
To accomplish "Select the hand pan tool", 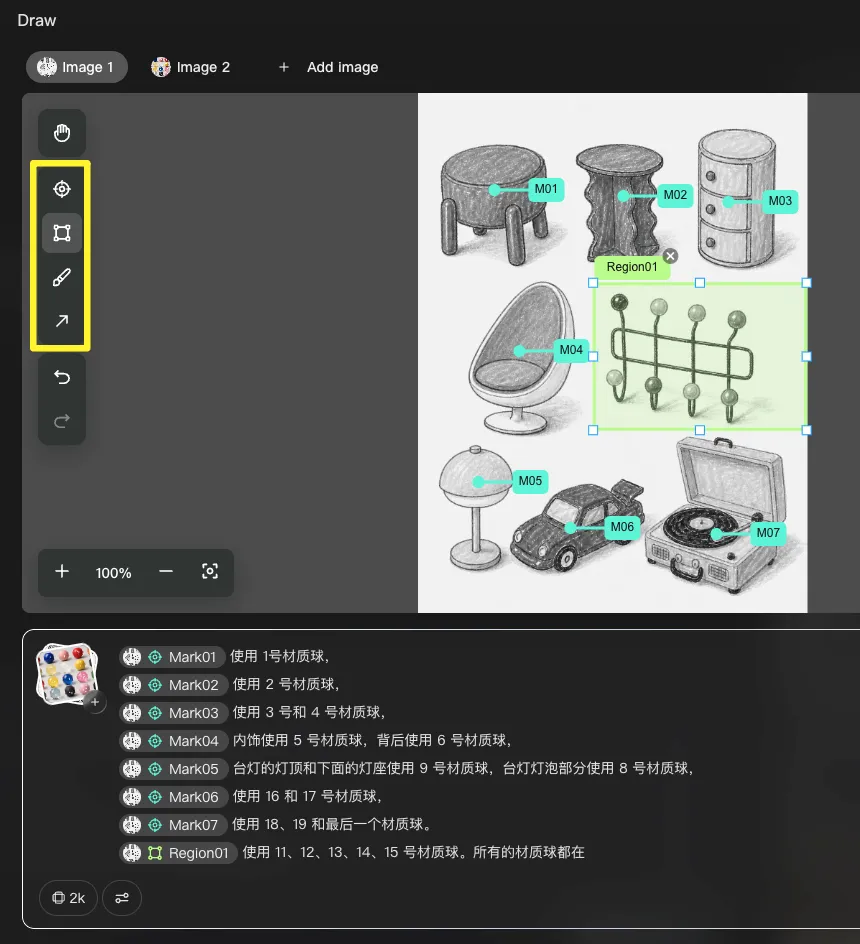I will click(x=62, y=133).
